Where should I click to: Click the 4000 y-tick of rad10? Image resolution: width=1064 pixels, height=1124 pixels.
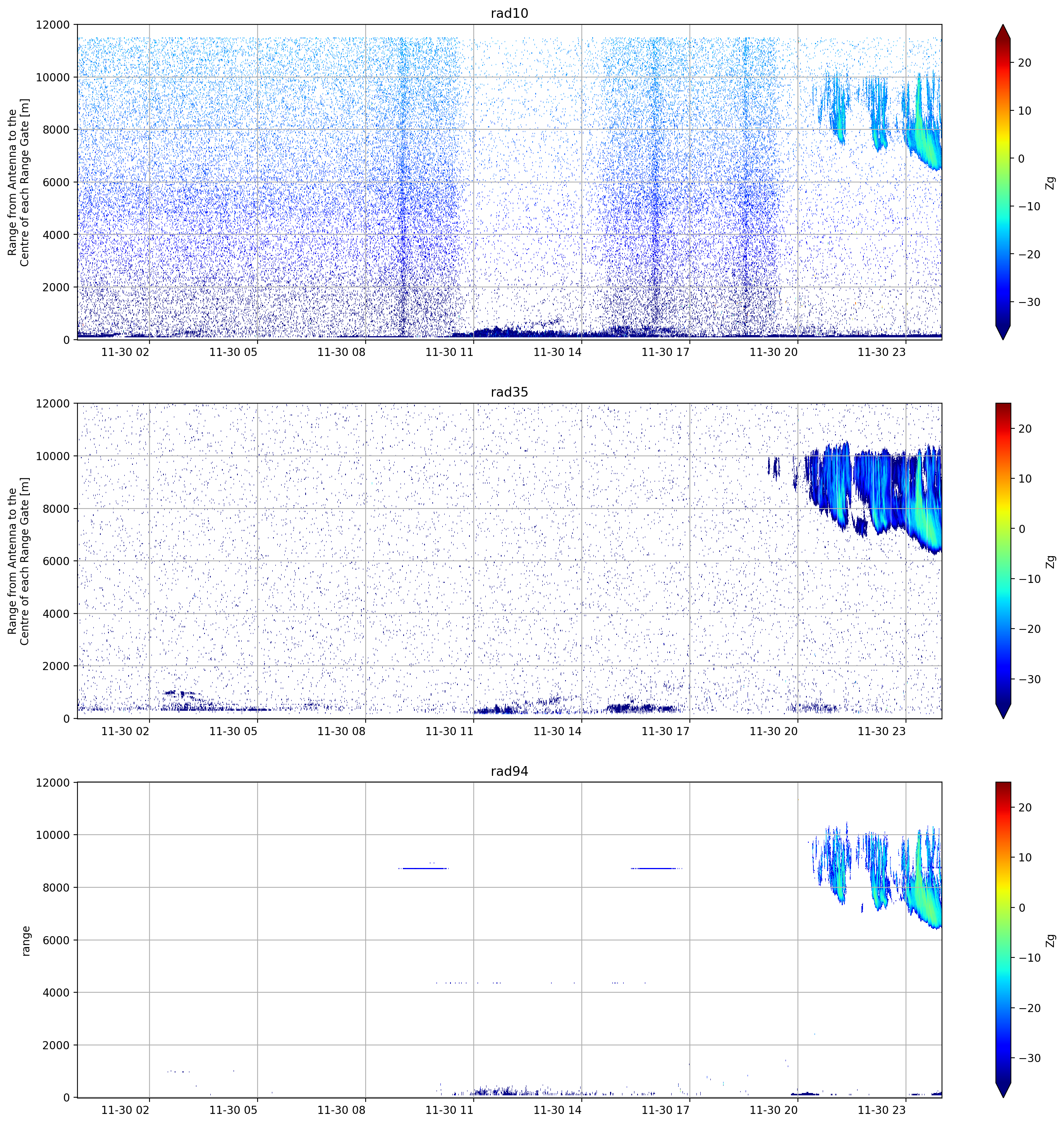[x=56, y=235]
